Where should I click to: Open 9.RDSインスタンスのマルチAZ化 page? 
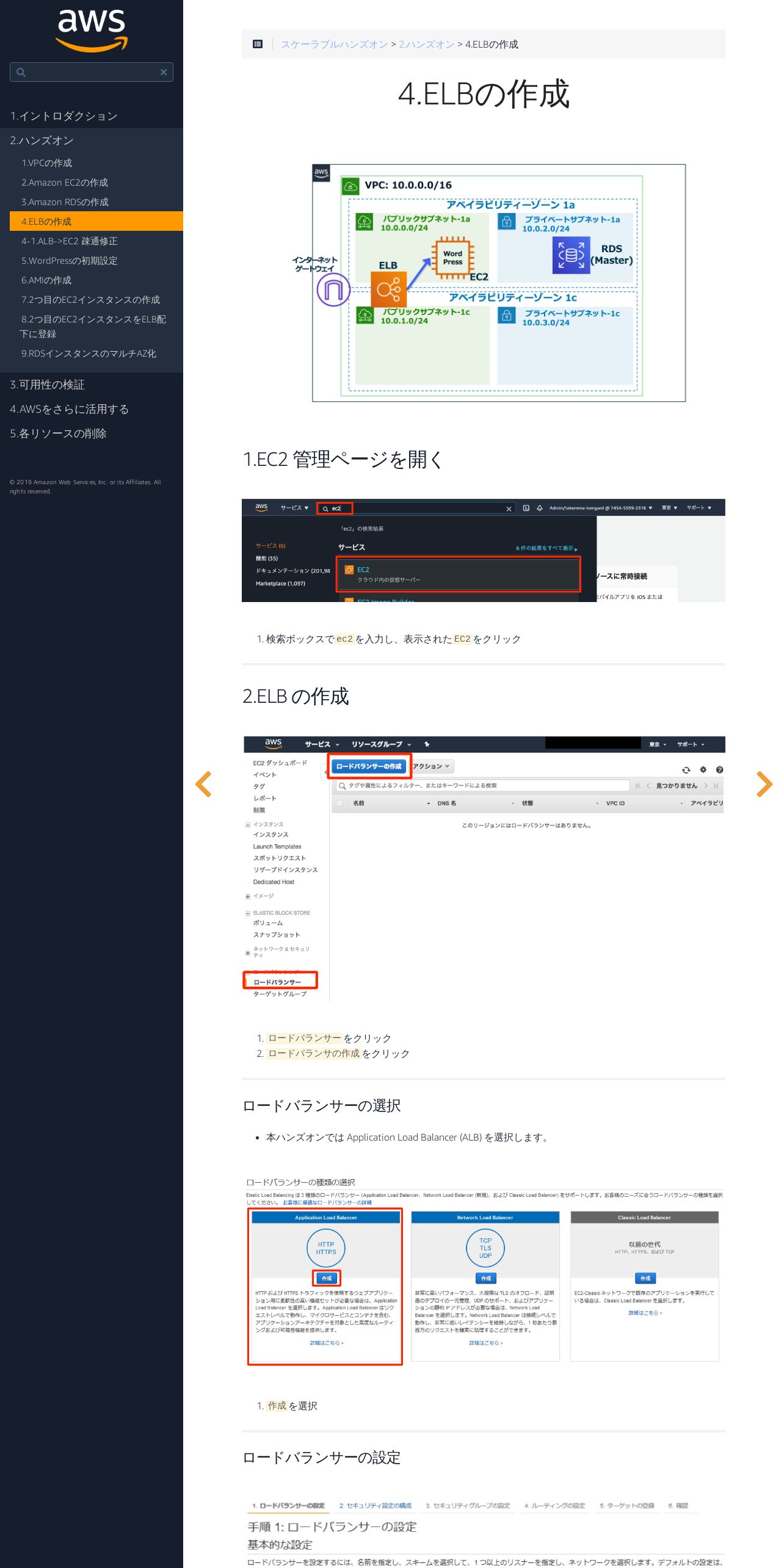tap(89, 354)
